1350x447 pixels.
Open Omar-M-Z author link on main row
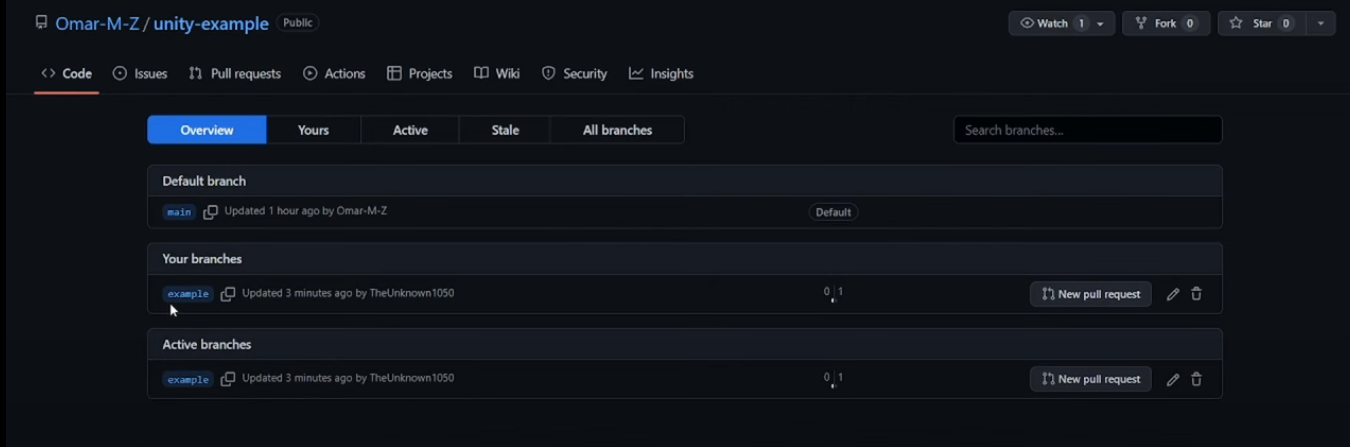(362, 211)
